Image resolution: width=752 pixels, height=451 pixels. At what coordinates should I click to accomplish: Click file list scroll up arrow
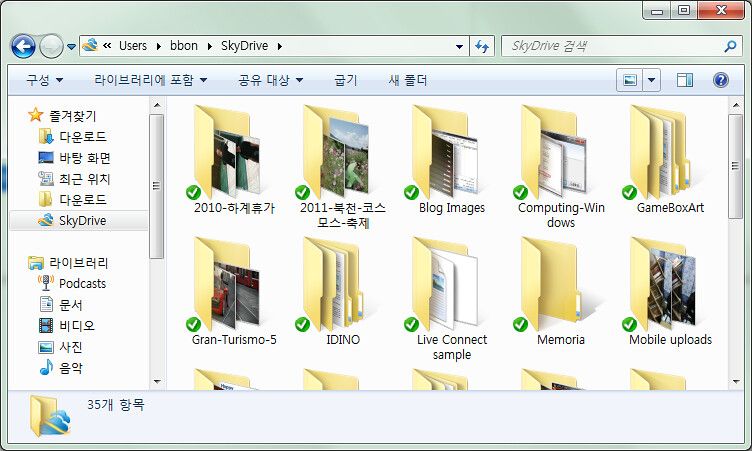736,105
